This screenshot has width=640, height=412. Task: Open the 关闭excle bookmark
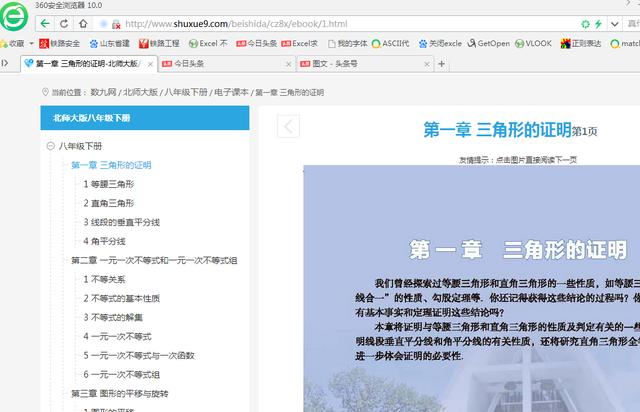pos(440,43)
